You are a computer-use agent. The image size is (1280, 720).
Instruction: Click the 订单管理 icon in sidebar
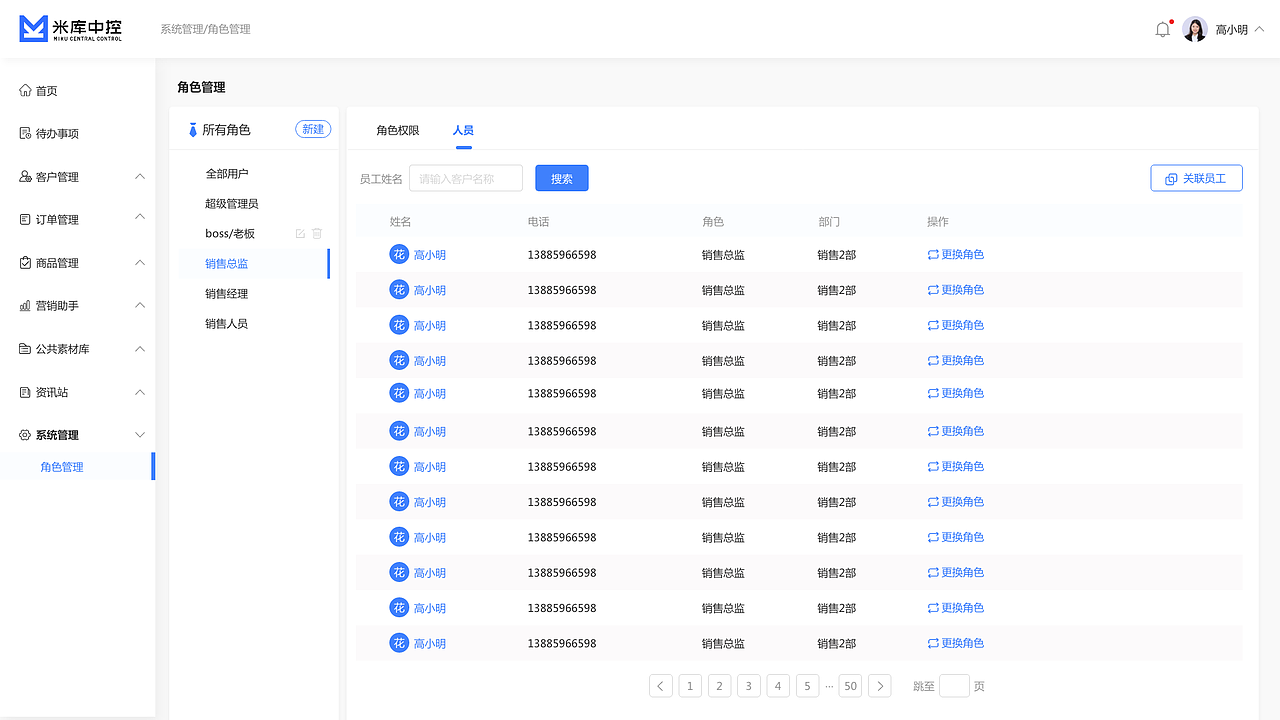click(25, 220)
